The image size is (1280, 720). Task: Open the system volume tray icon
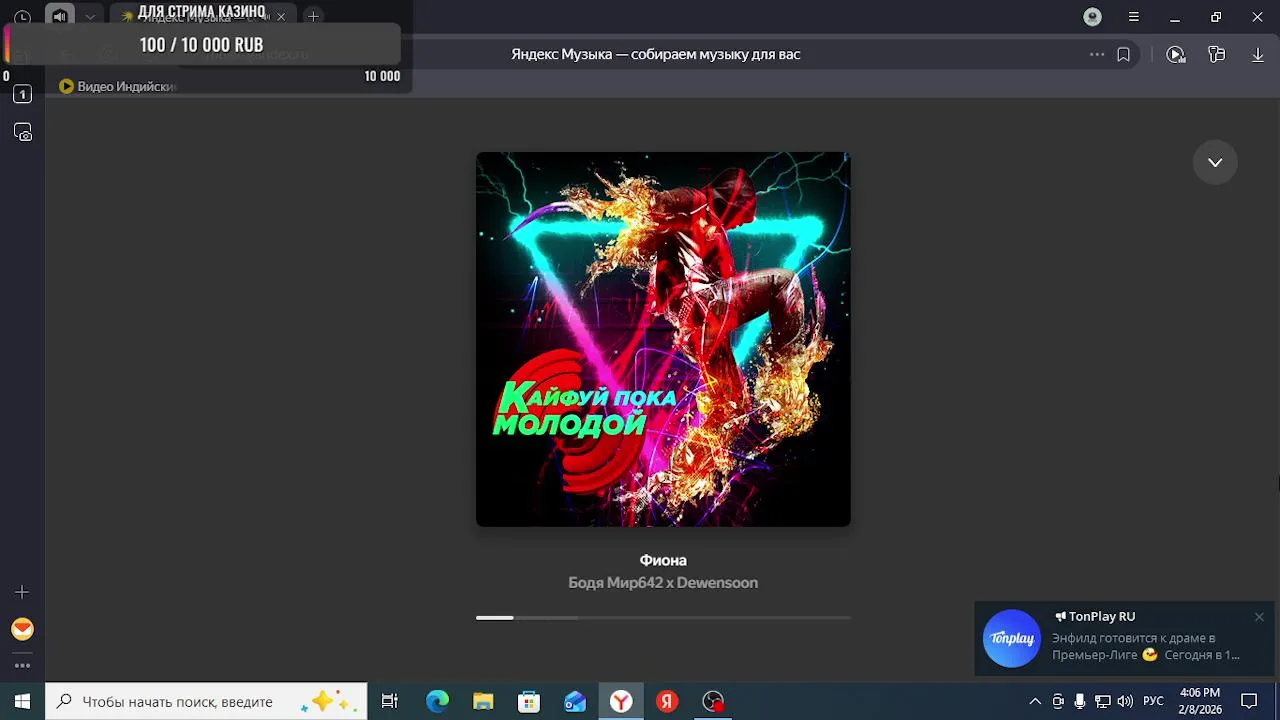point(1125,701)
